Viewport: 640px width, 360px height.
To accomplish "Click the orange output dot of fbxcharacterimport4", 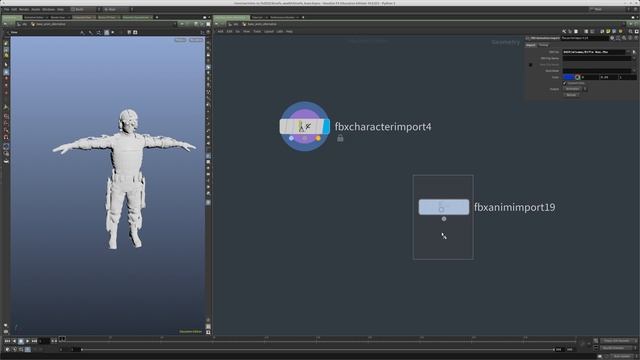I will (318, 138).
